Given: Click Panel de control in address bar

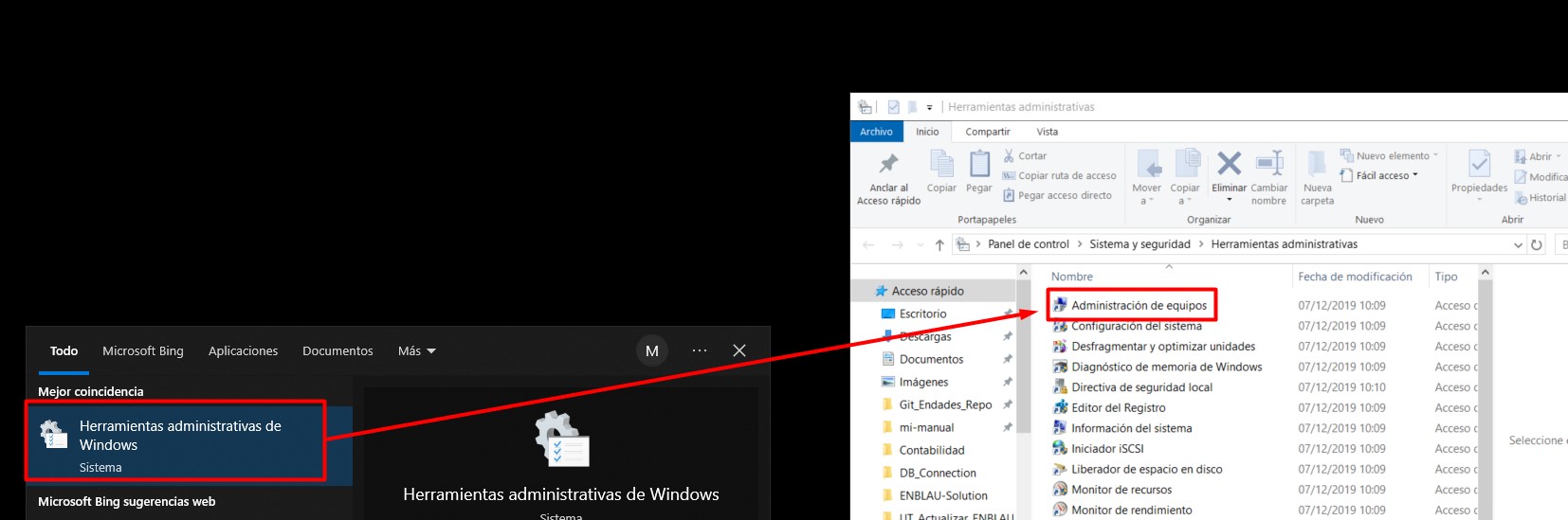Looking at the screenshot, I should (1029, 244).
